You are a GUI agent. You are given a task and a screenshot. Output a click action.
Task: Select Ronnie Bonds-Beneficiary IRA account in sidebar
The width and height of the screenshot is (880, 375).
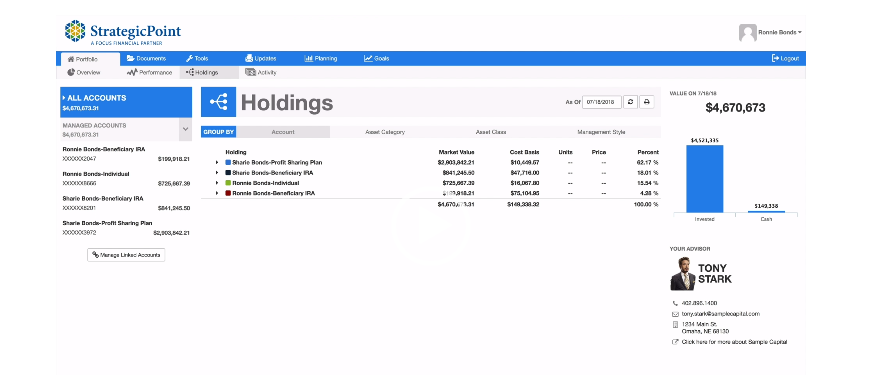pos(126,154)
